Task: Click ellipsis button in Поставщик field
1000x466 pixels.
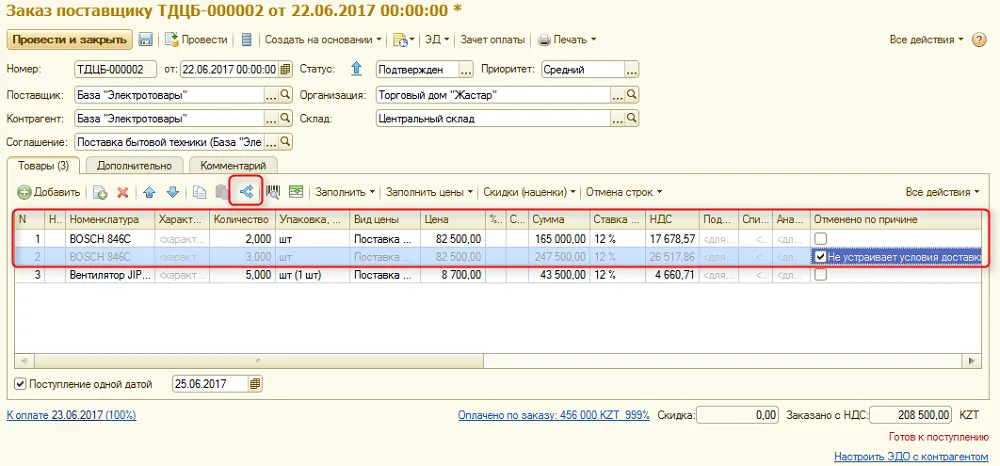Action: coord(272,95)
